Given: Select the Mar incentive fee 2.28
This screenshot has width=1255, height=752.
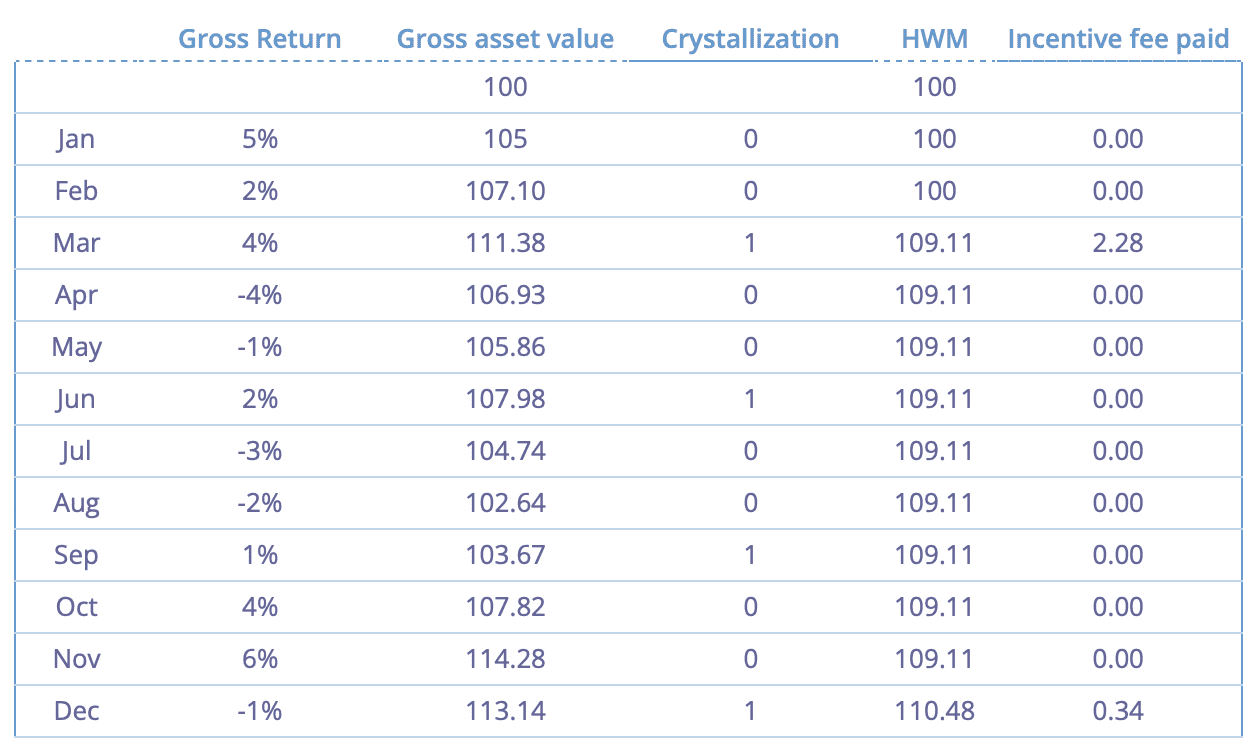Looking at the screenshot, I should point(1118,243).
